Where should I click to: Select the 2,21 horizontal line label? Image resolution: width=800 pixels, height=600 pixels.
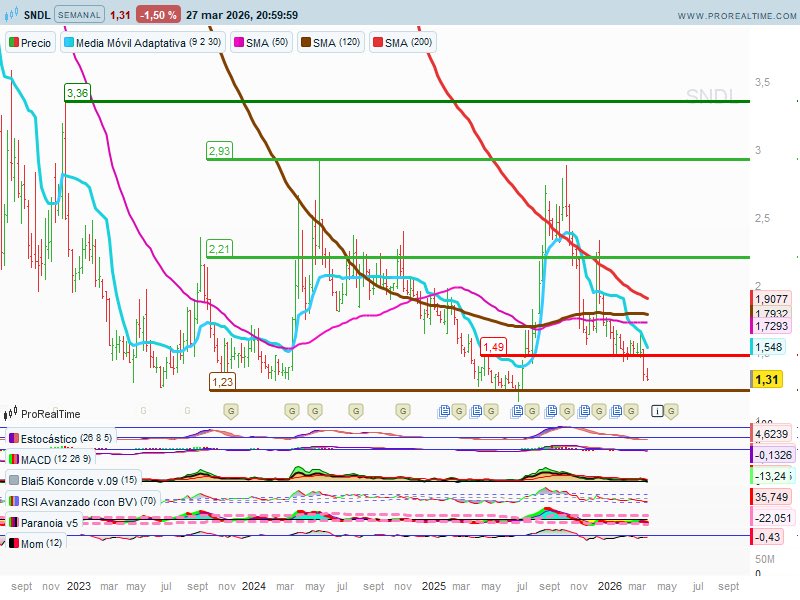pos(219,248)
